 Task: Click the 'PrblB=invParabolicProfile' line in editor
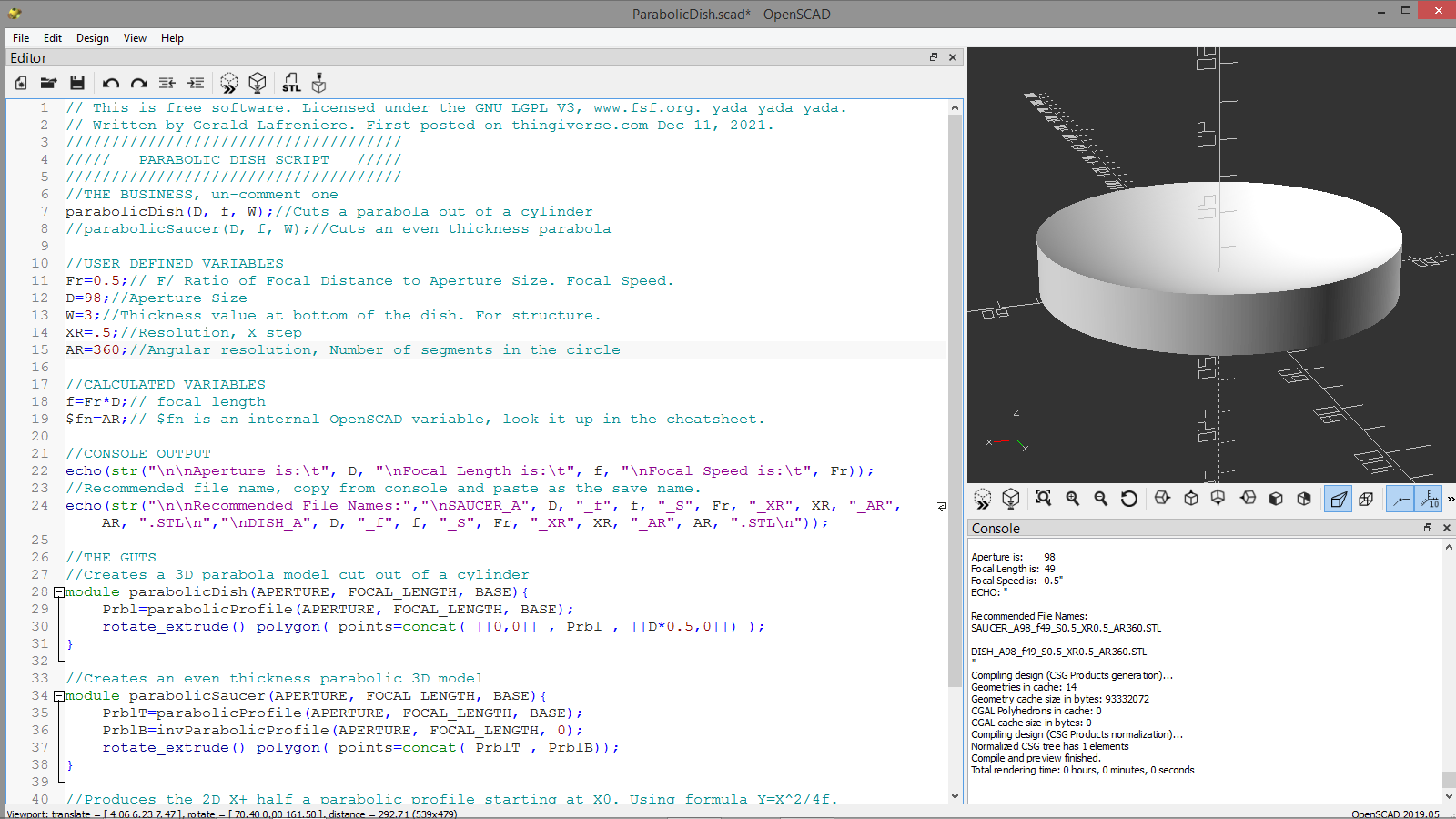click(x=342, y=731)
